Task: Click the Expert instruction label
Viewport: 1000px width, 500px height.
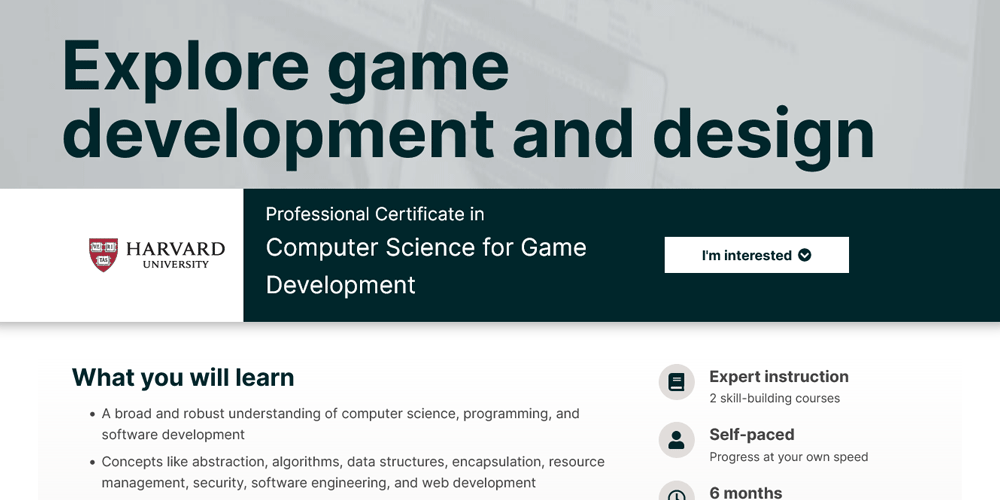Action: pyautogui.click(x=779, y=376)
